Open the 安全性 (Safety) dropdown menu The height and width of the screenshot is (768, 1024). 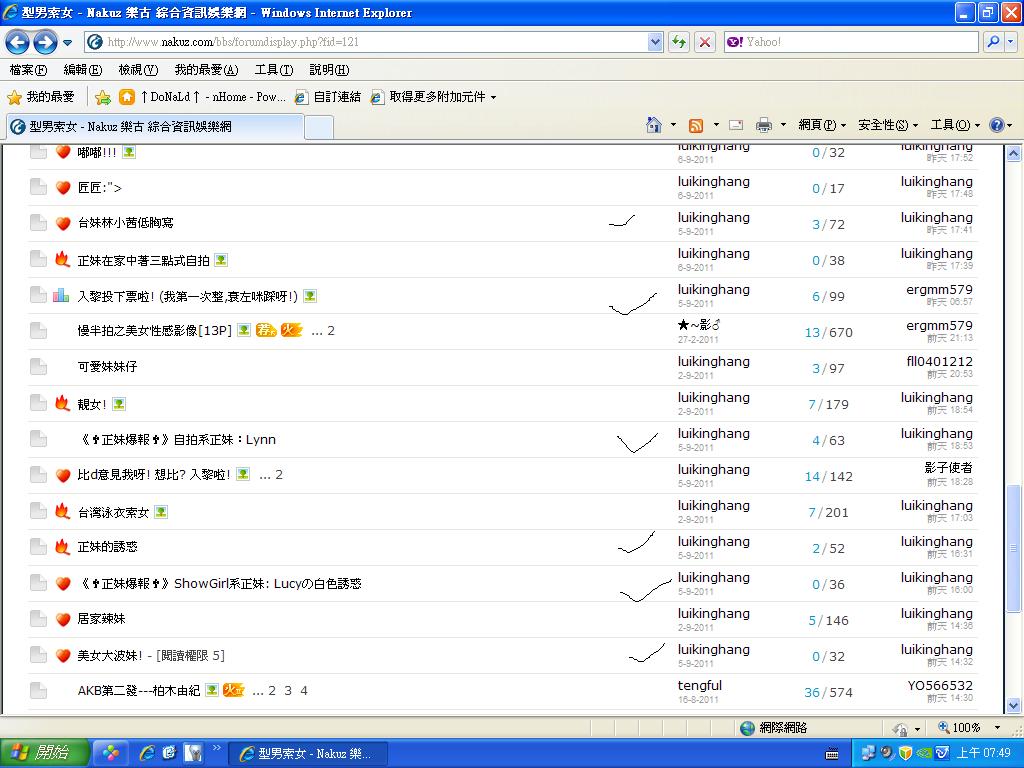(888, 125)
